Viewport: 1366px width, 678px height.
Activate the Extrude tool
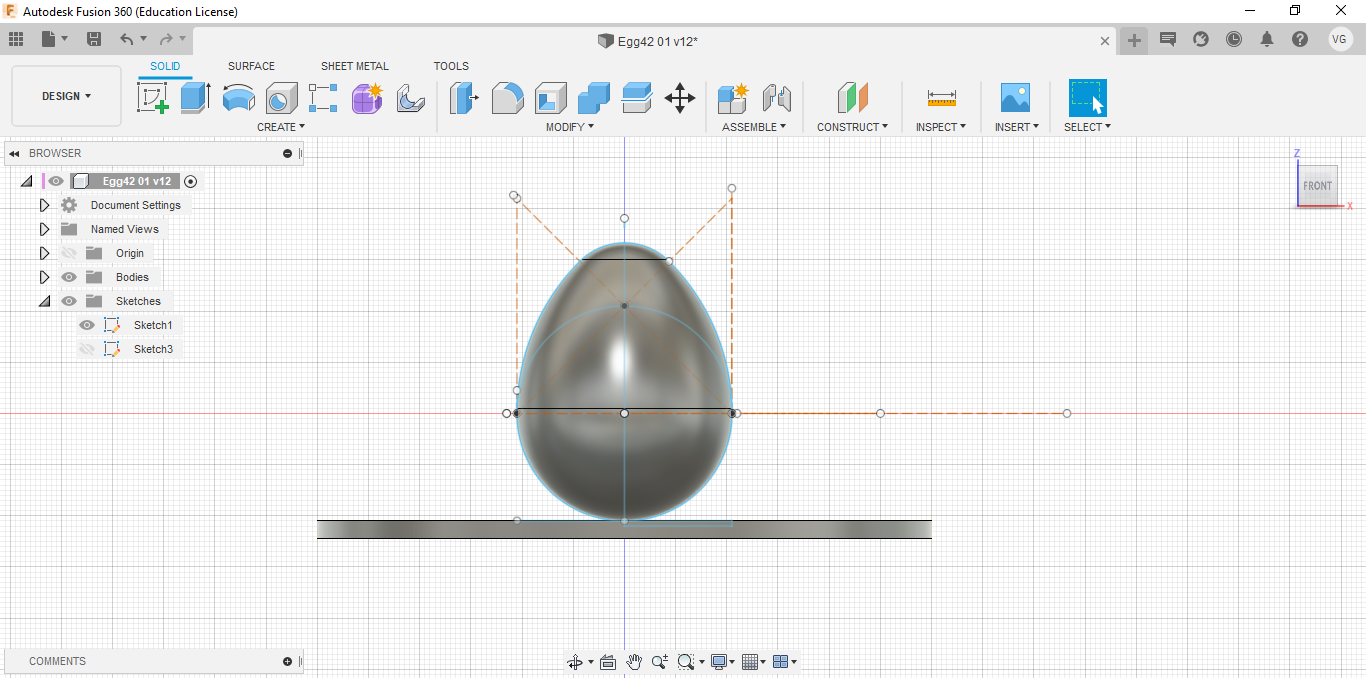(193, 98)
